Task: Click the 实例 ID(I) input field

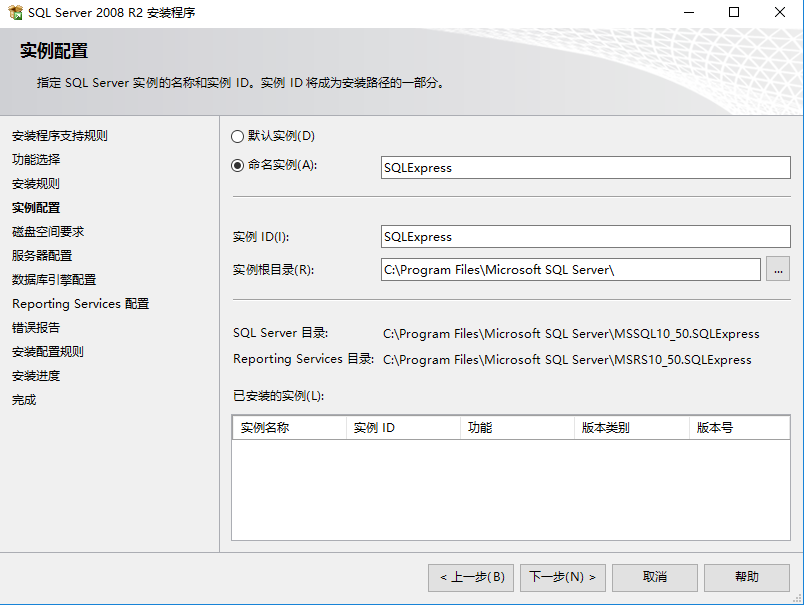Action: (x=586, y=237)
